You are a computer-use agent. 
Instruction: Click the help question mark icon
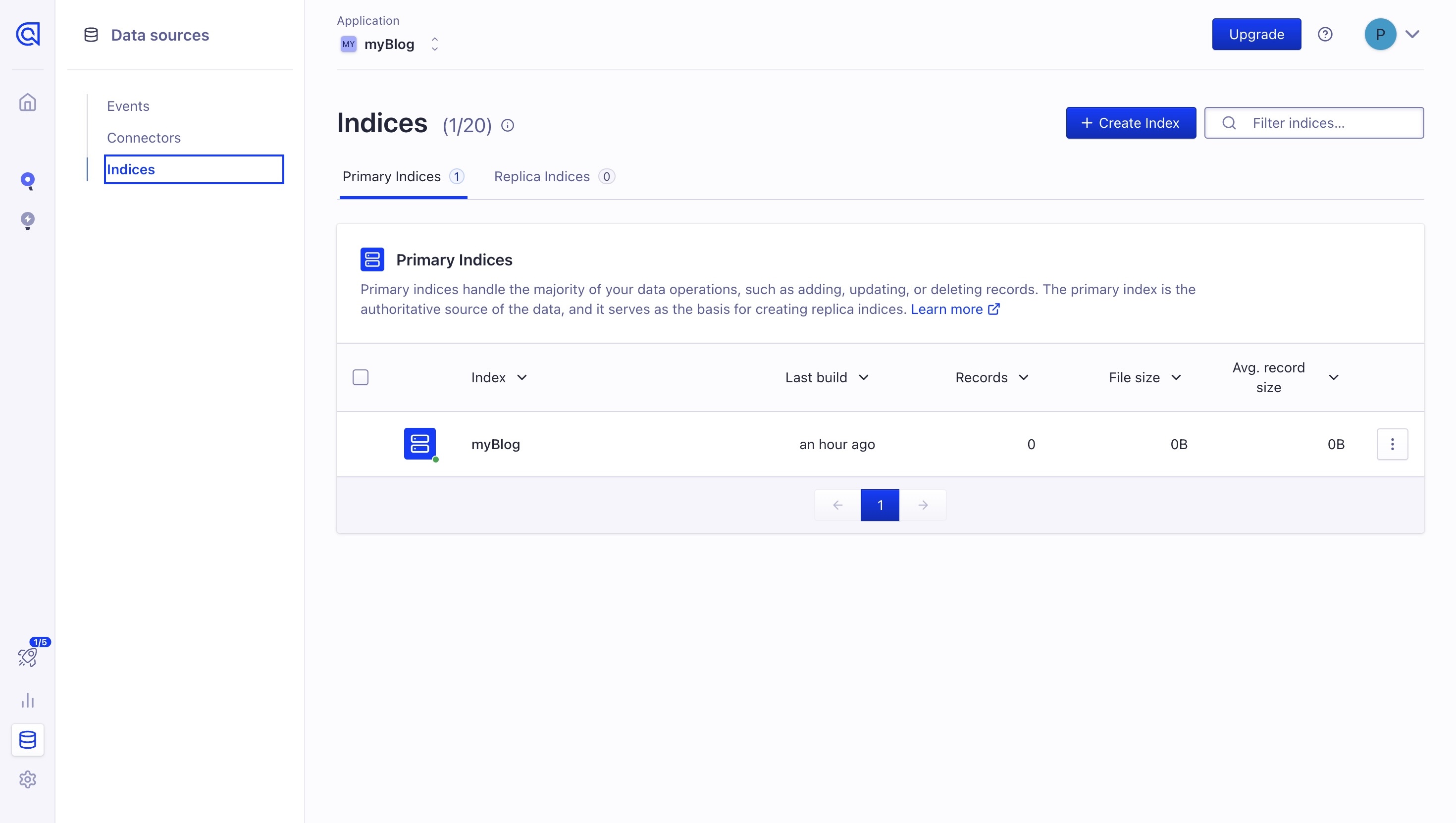(x=1325, y=35)
